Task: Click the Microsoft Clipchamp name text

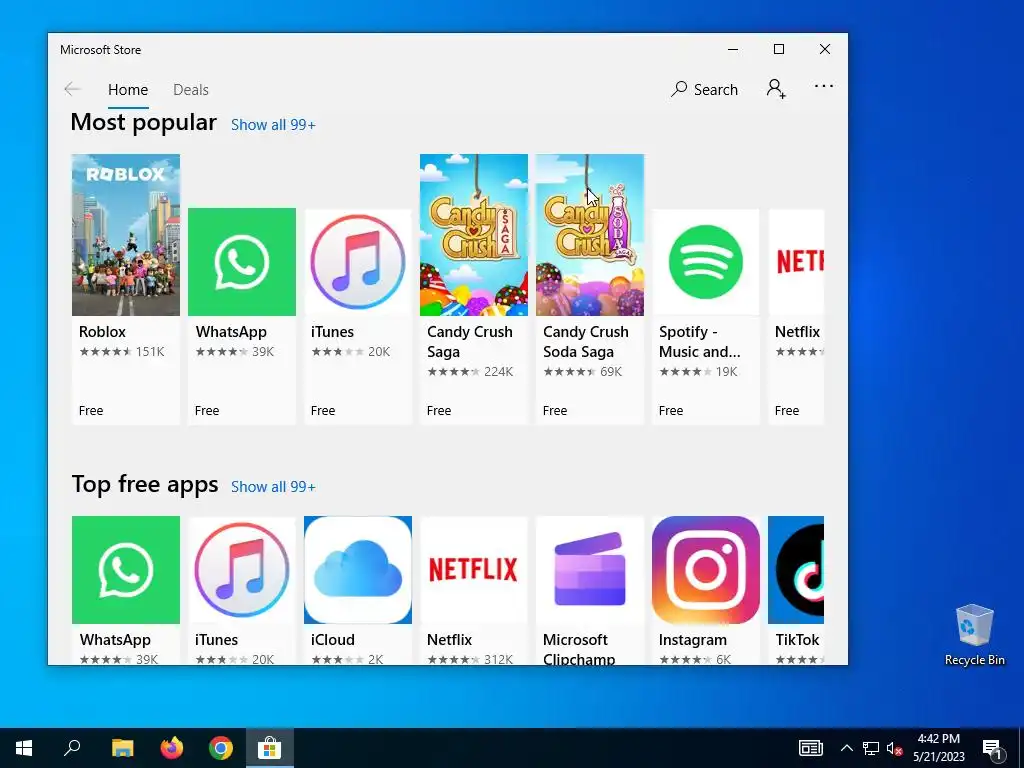Action: [579, 649]
